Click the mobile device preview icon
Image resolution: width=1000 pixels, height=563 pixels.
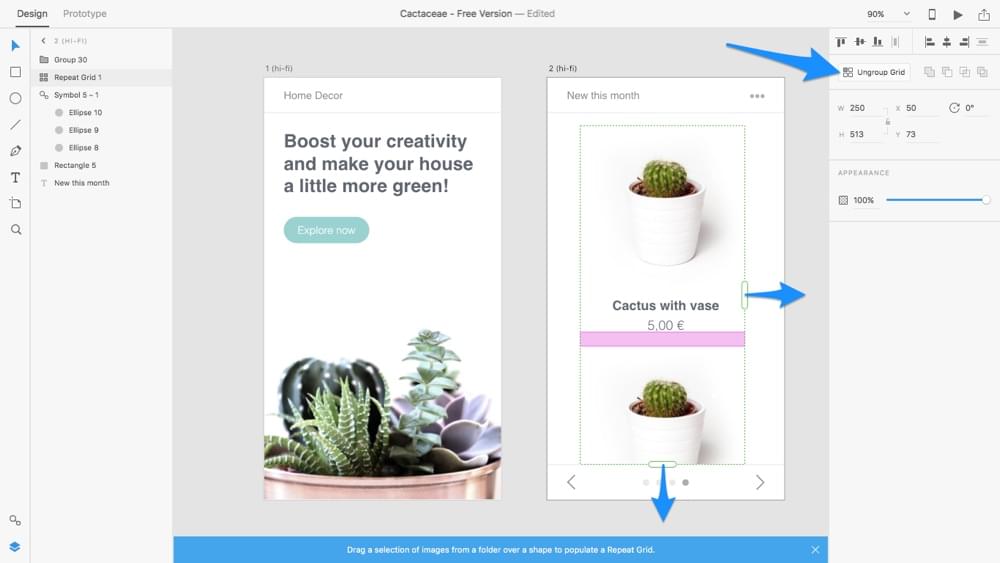(932, 14)
